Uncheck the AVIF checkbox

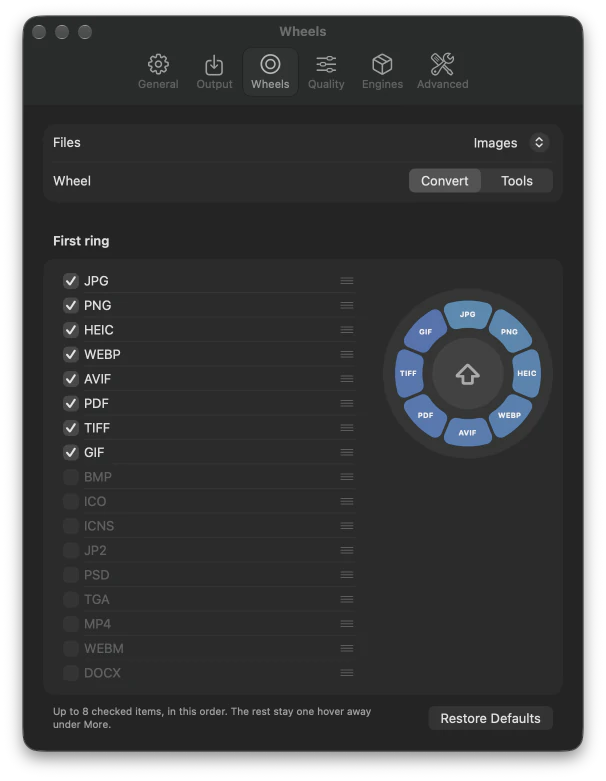pyautogui.click(x=71, y=379)
